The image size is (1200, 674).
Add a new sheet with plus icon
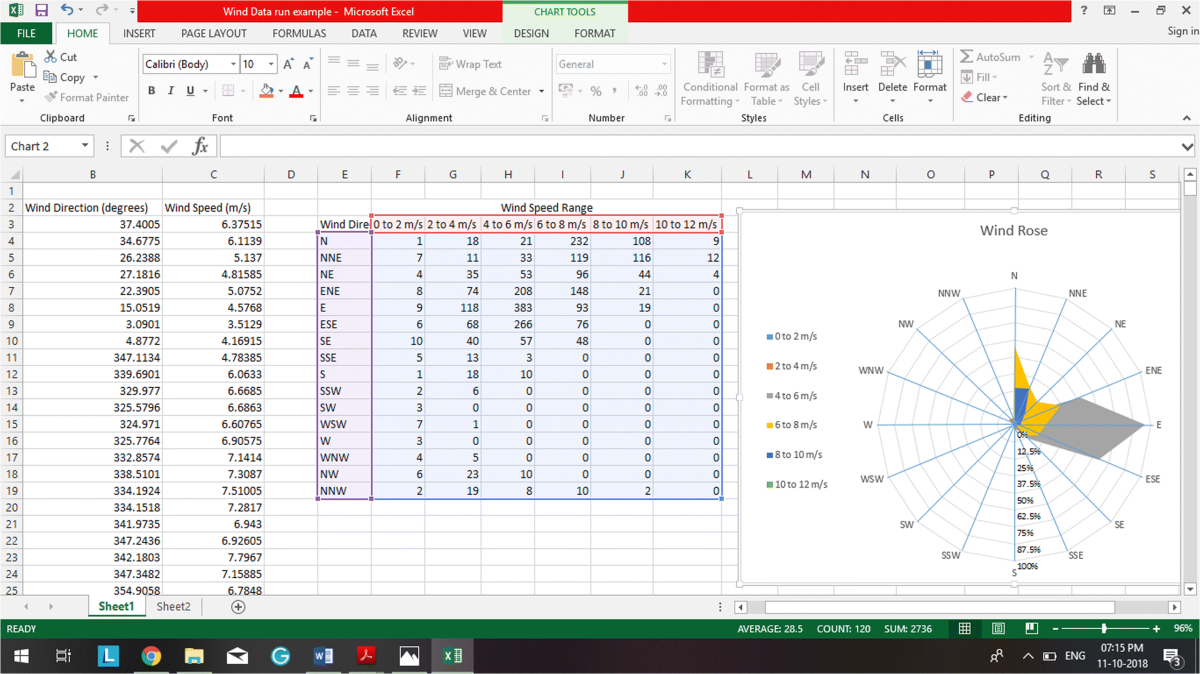tap(238, 607)
